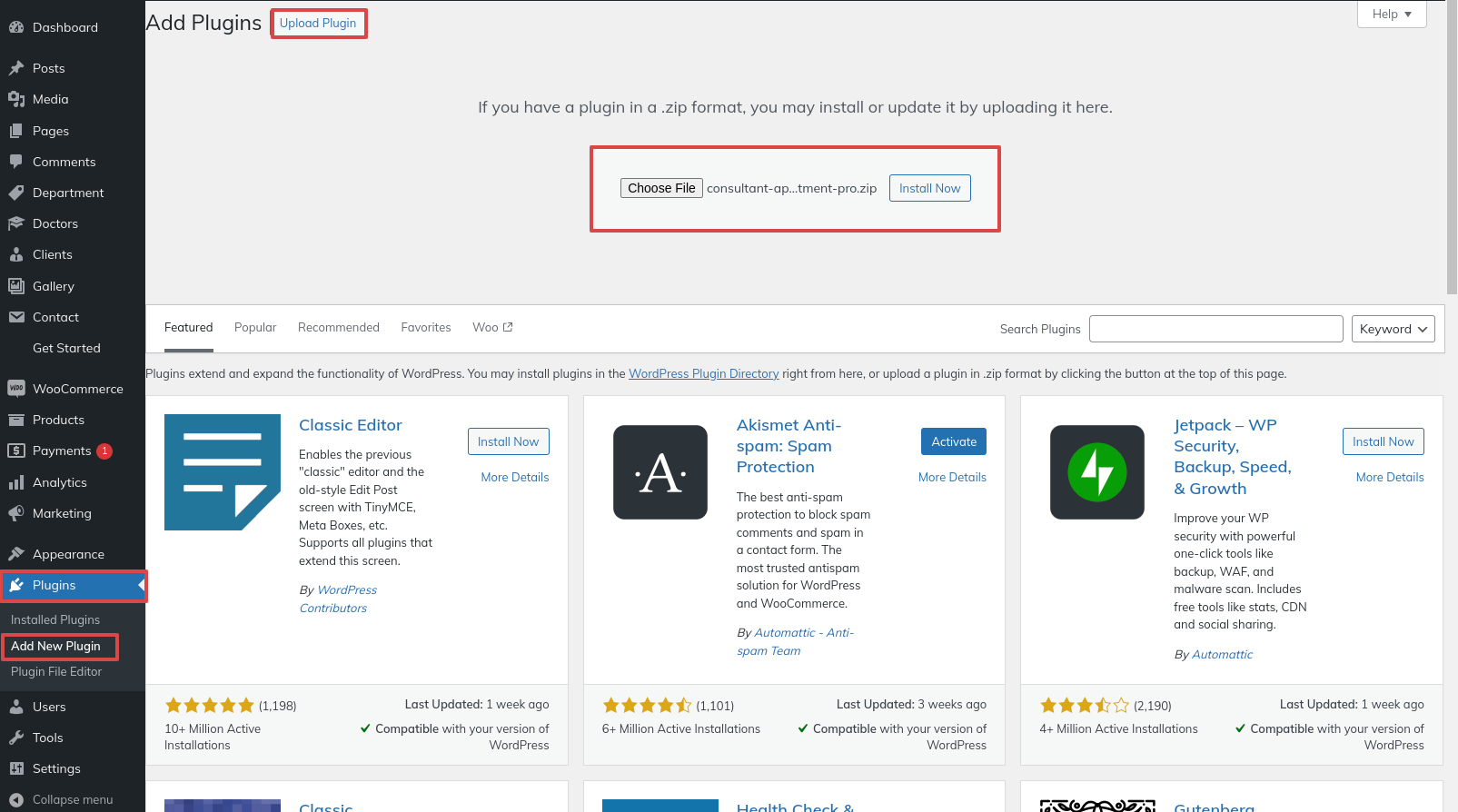Focus the Search Plugins input field

pos(1216,329)
